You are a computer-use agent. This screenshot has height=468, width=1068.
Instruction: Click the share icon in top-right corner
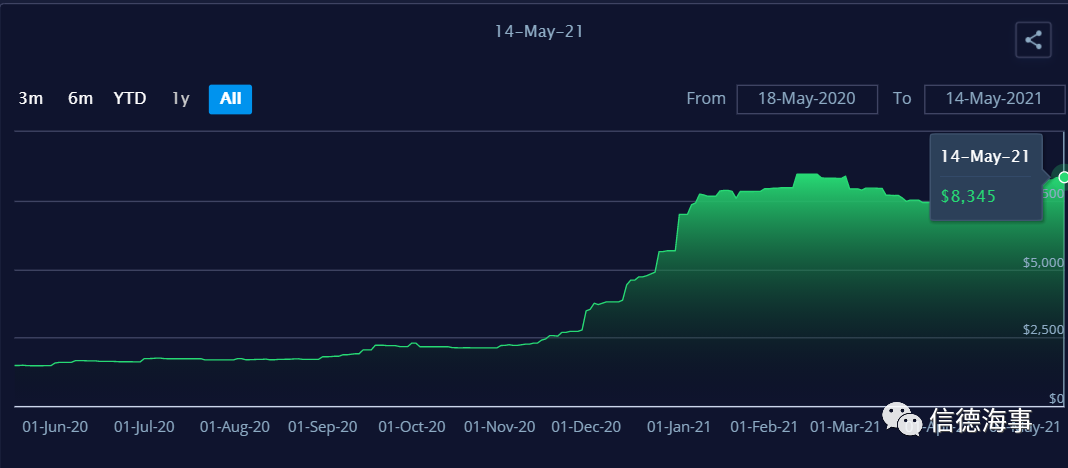[x=1033, y=41]
